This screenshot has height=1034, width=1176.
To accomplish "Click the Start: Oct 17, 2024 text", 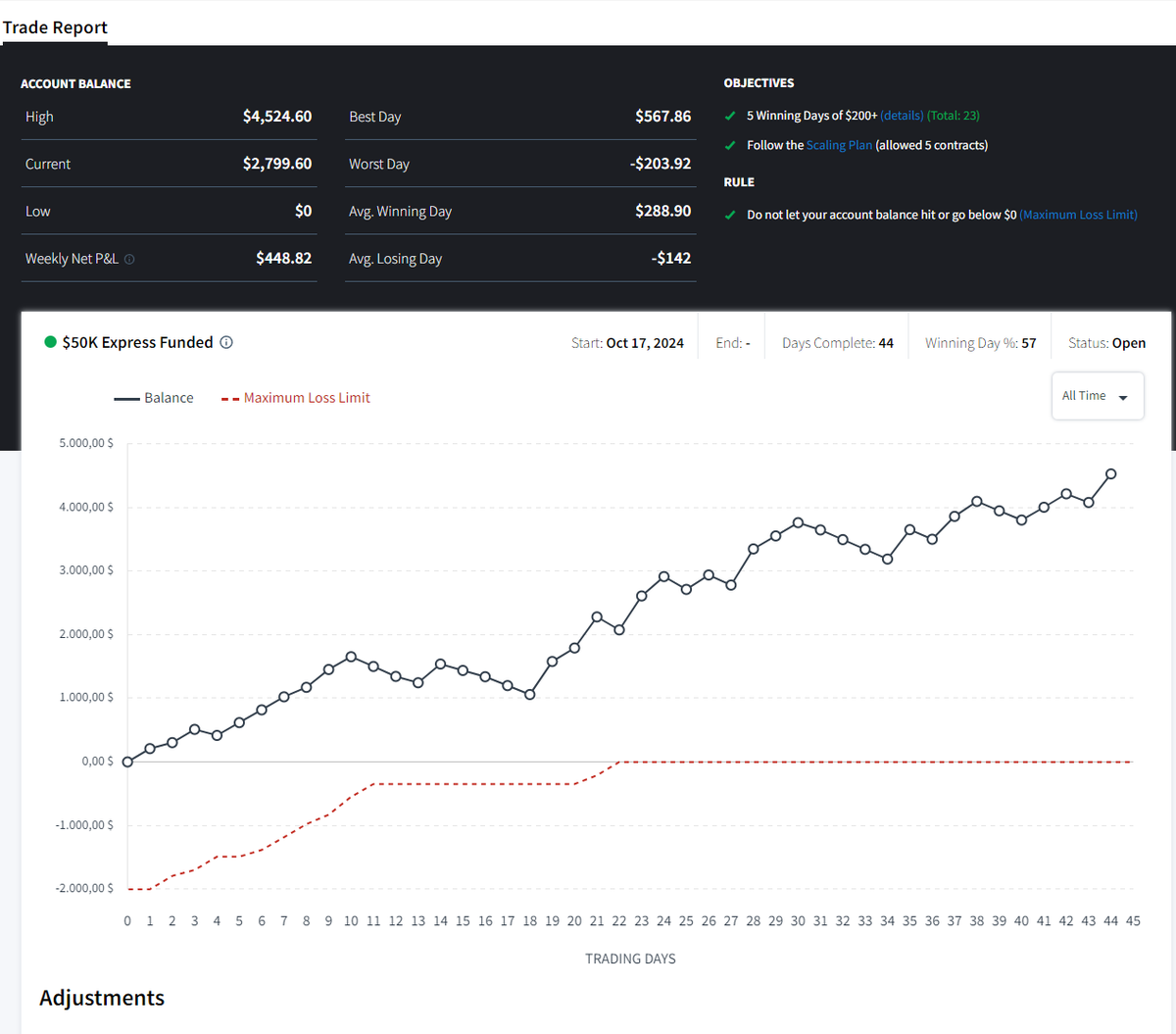I will pos(627,343).
